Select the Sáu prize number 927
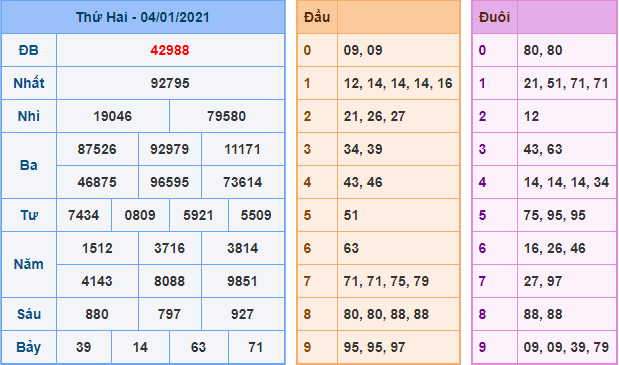Screen dimensions: 619x365 242,314
